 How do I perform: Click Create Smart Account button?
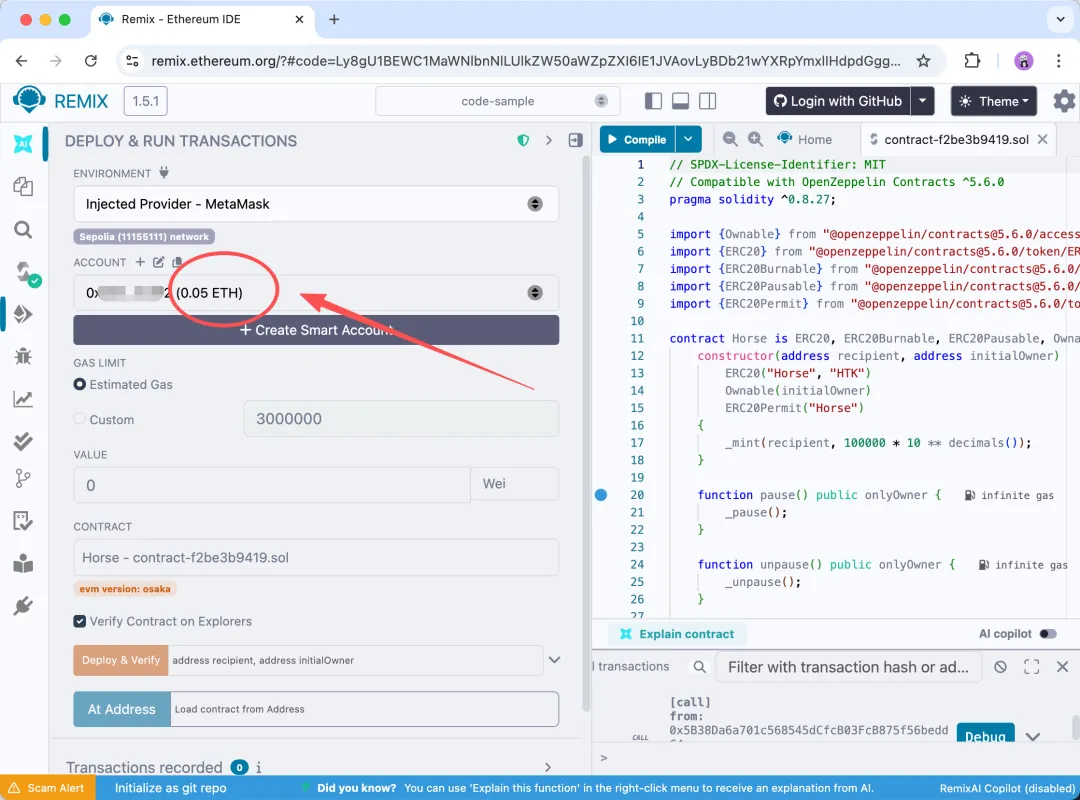tap(316, 330)
